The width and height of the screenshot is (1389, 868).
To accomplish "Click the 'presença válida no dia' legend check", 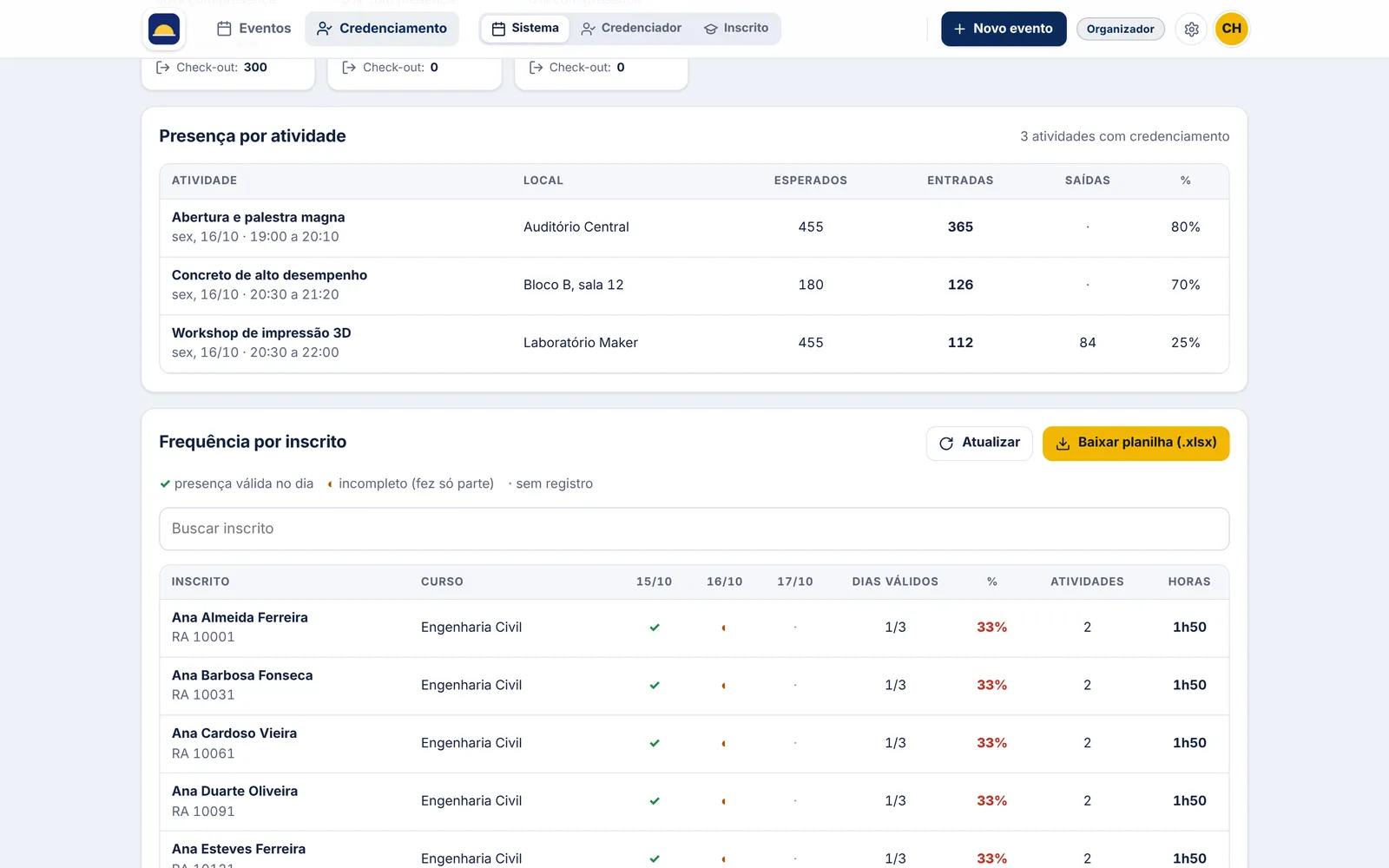I will [165, 483].
